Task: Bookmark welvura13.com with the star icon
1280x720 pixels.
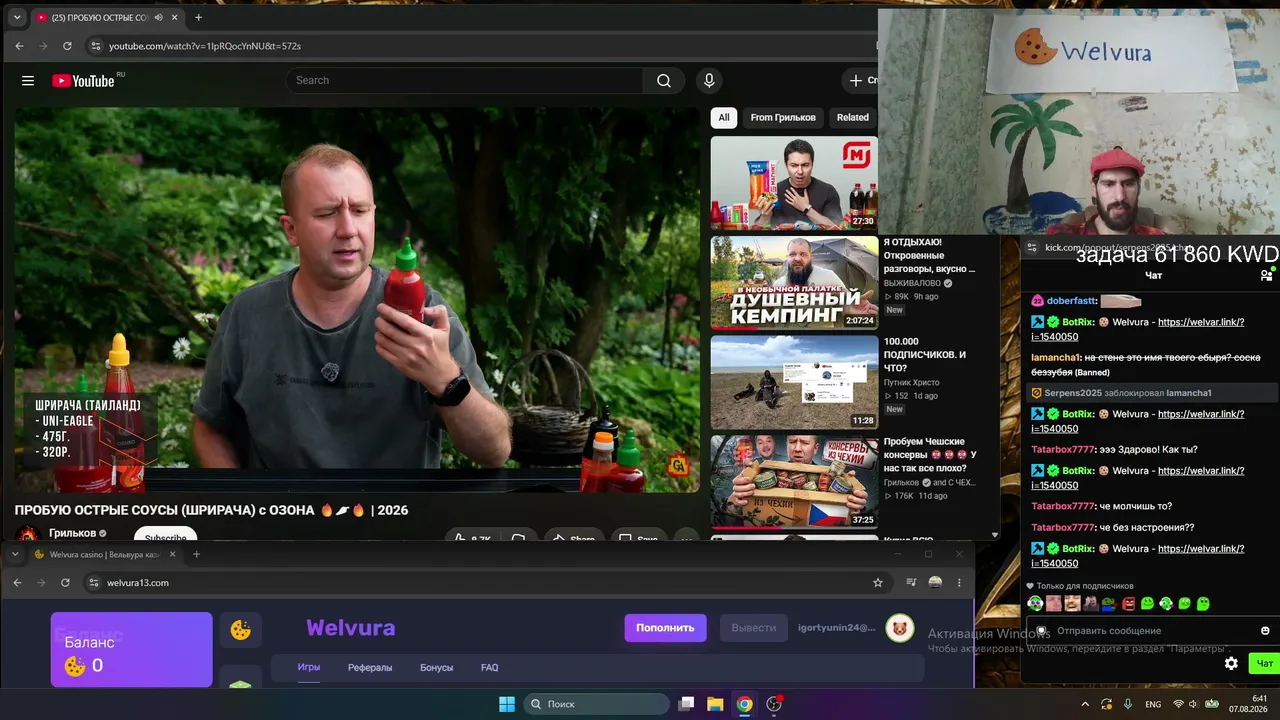Action: coord(878,583)
